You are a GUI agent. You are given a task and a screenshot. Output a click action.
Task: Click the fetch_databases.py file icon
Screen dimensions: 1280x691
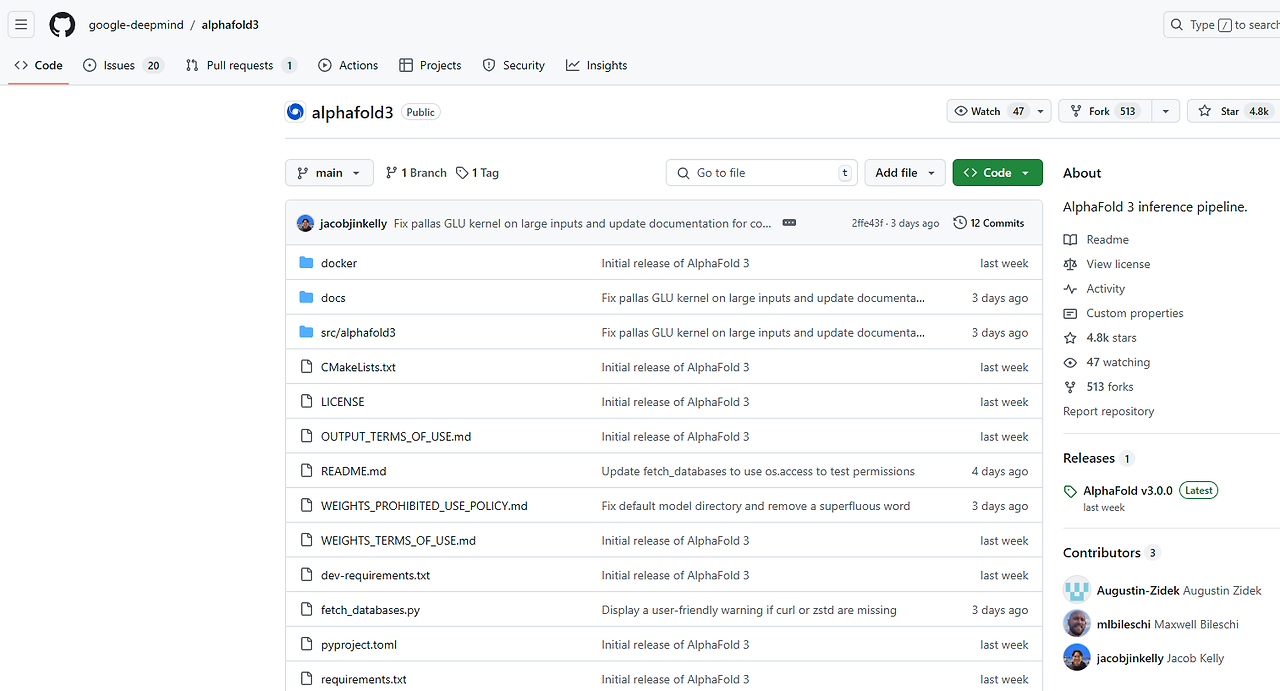(x=306, y=610)
